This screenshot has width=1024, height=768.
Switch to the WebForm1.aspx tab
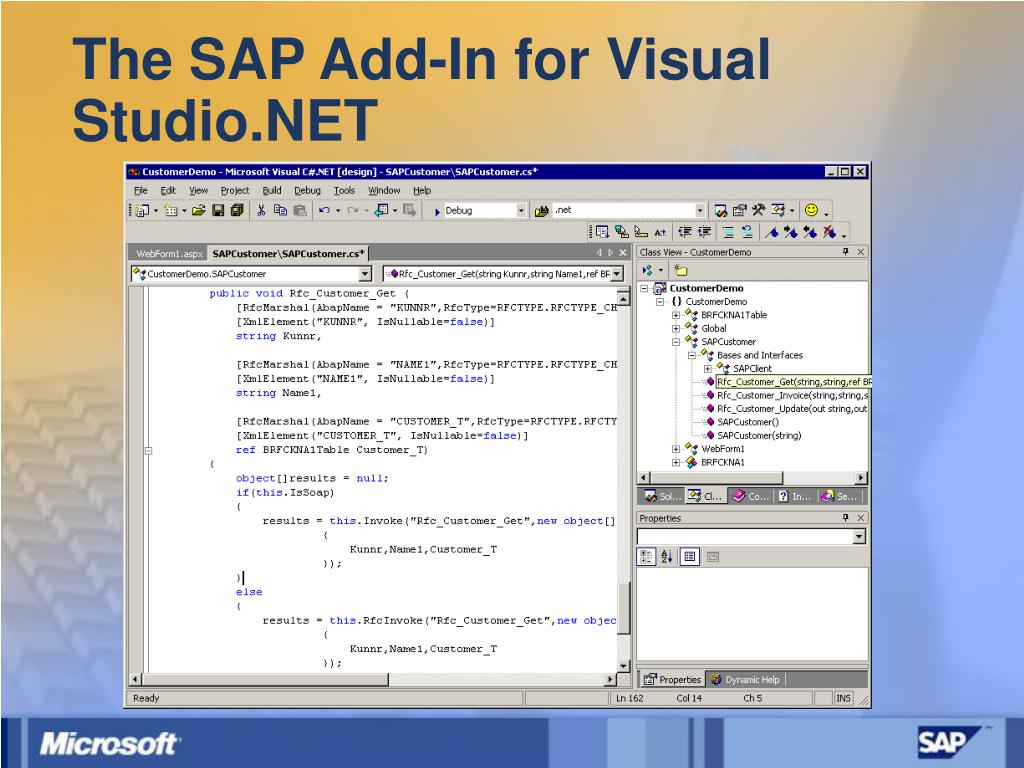click(169, 254)
